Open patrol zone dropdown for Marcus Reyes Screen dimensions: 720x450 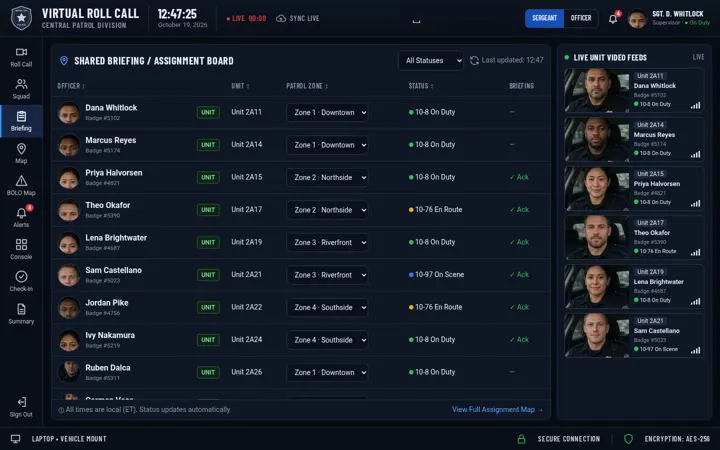click(x=327, y=145)
